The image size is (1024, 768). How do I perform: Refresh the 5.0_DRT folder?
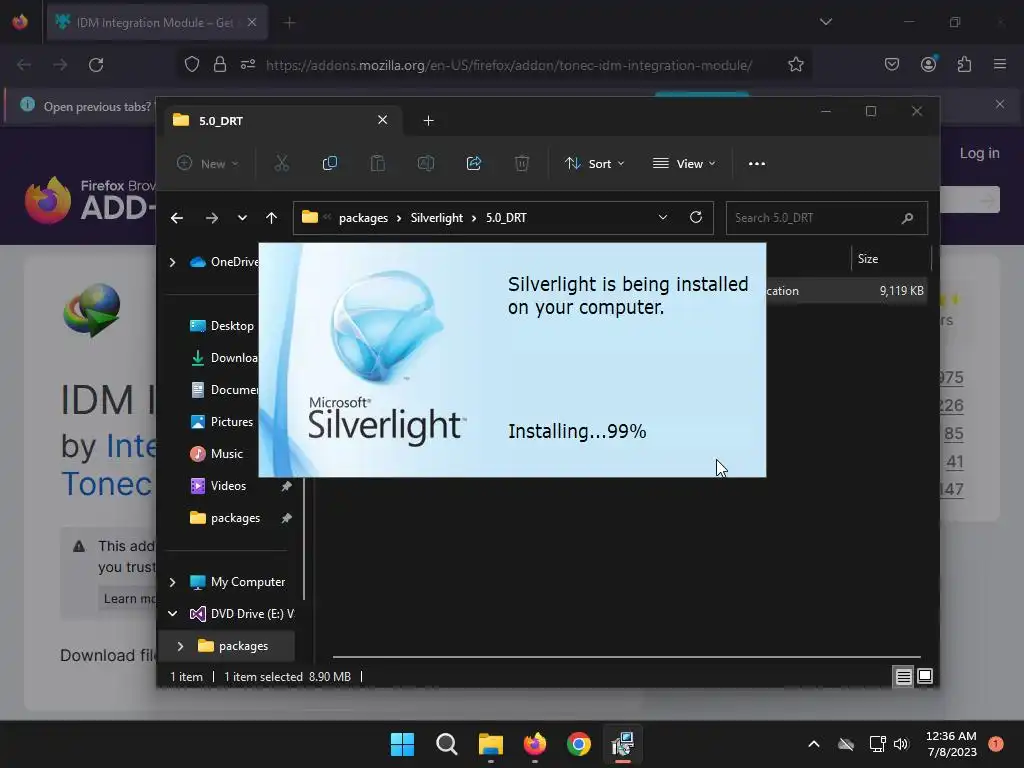point(696,217)
